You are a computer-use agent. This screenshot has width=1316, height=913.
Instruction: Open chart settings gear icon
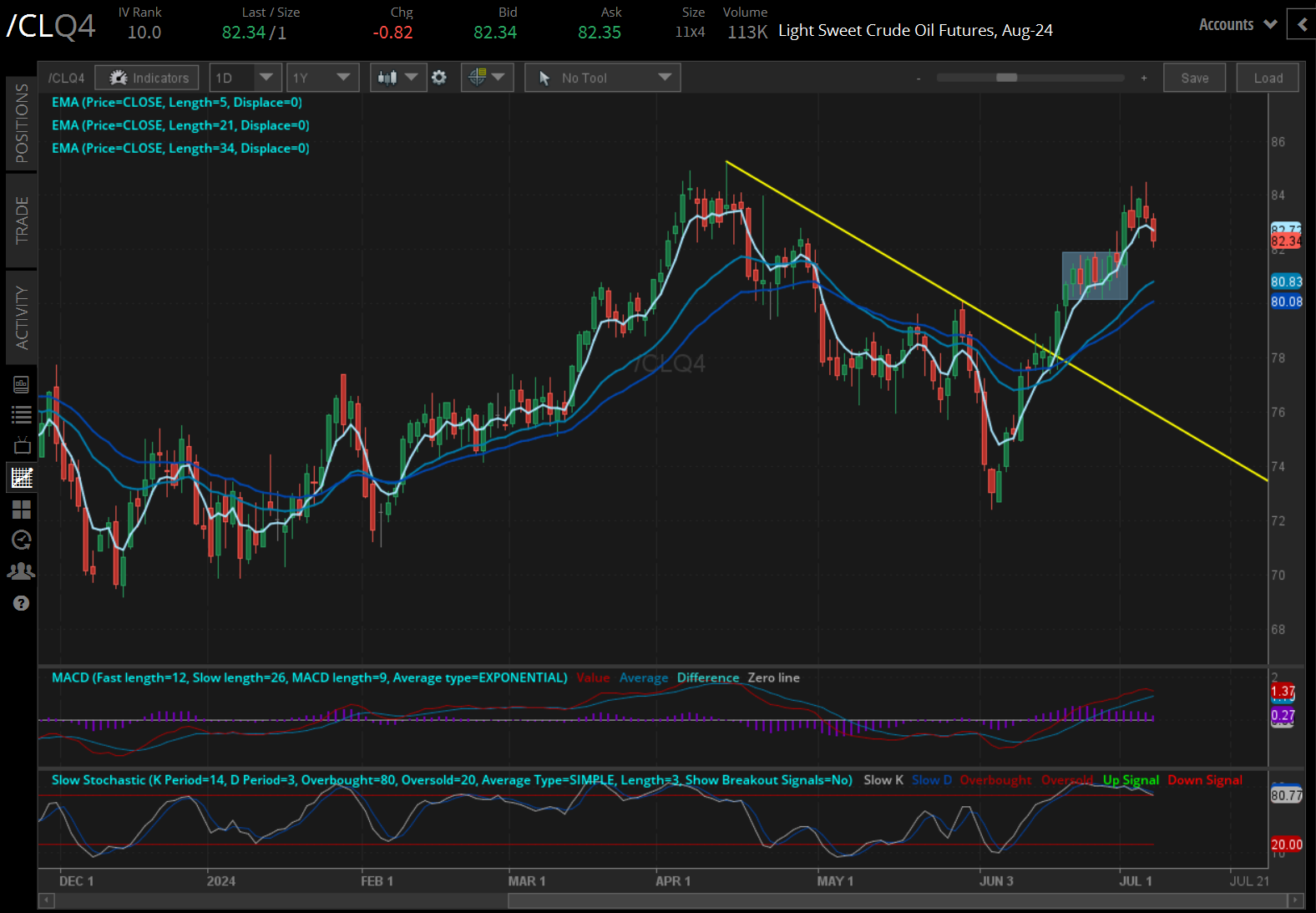point(439,78)
